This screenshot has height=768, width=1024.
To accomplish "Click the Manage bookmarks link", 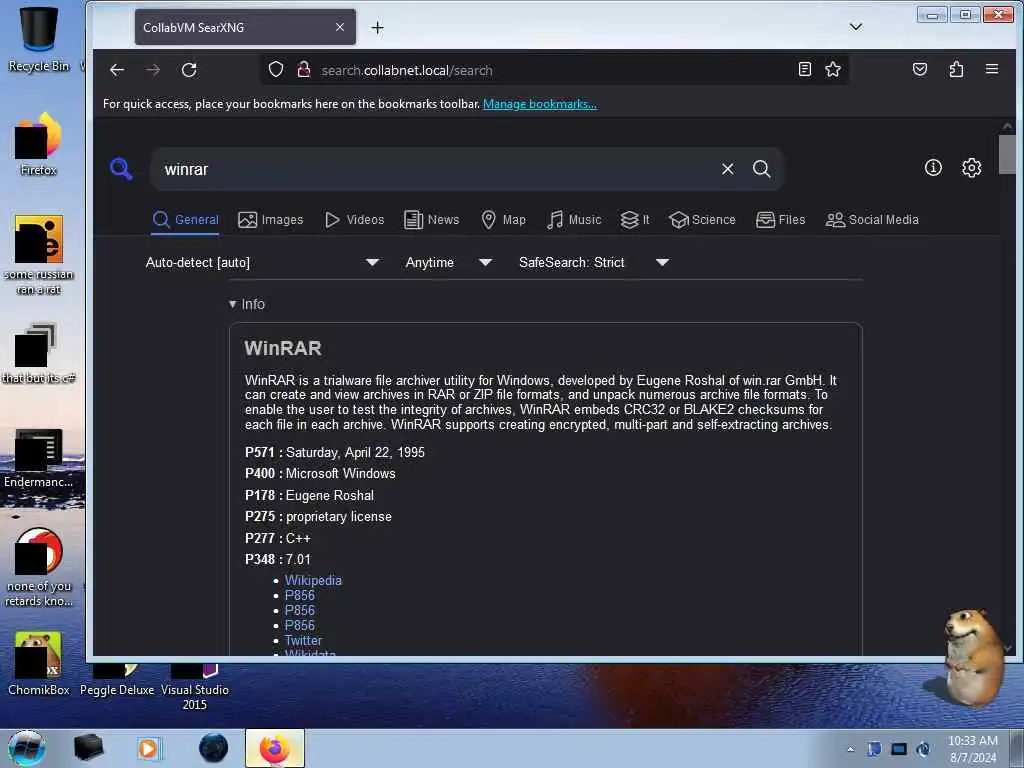I will coord(539,104).
